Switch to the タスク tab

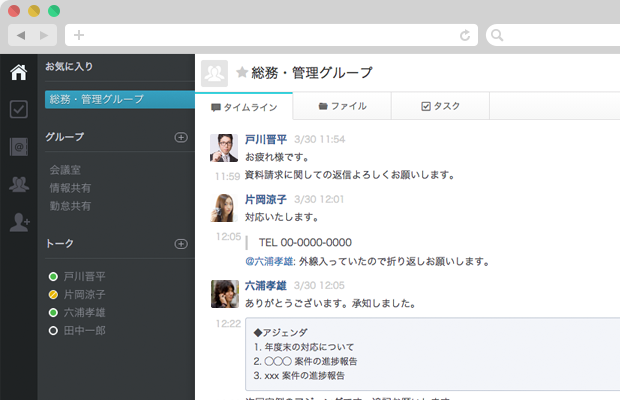point(440,106)
